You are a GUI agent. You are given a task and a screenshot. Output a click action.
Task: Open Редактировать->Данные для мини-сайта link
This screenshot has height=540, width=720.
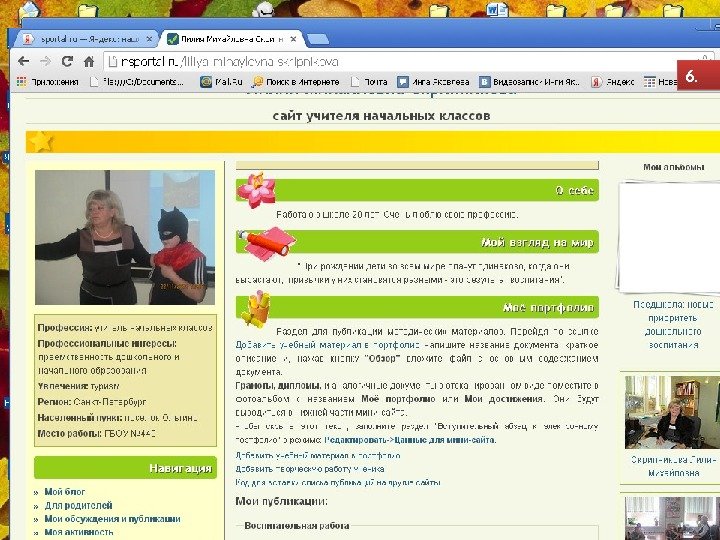[x=410, y=440]
